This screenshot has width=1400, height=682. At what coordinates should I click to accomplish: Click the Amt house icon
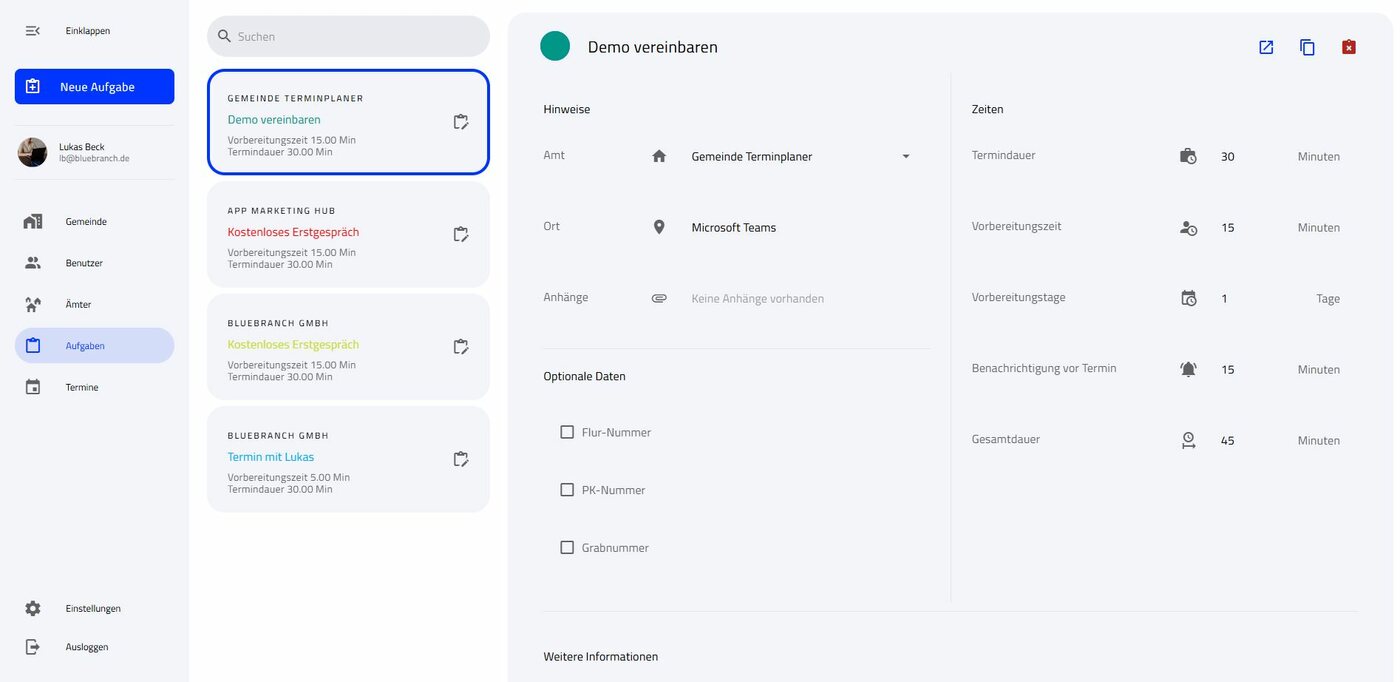[x=659, y=156]
